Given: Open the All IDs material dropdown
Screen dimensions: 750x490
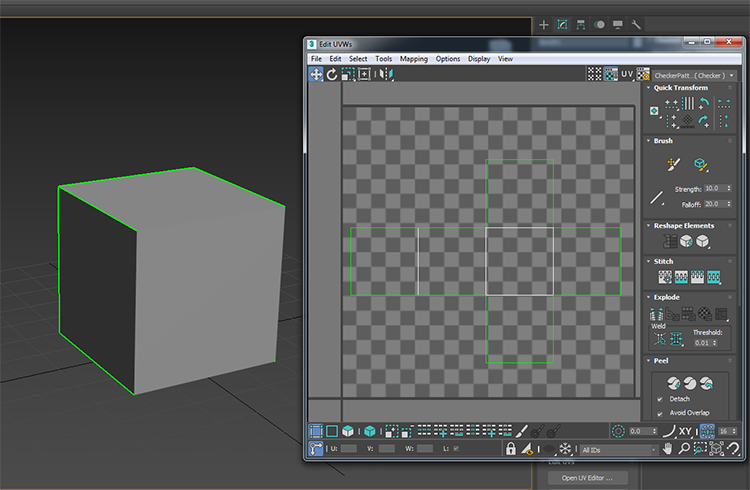Looking at the screenshot, I should point(617,450).
